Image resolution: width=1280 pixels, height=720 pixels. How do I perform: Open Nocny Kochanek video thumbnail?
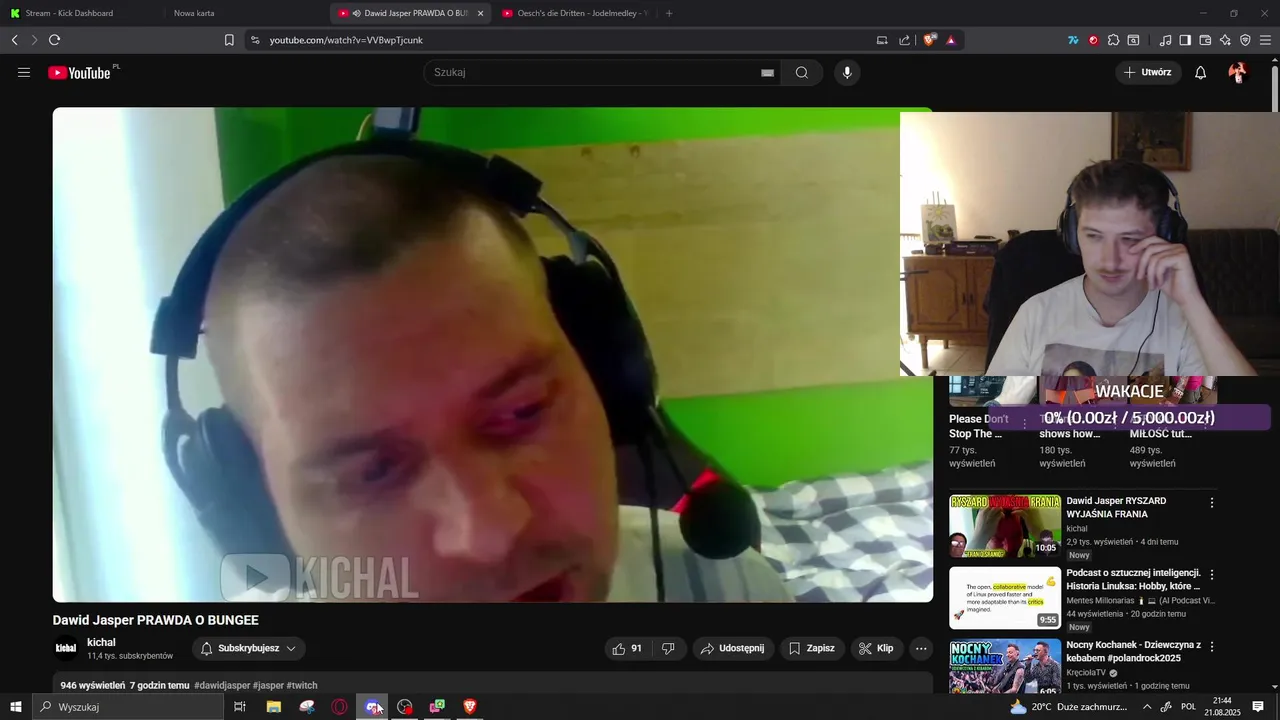[x=1005, y=667]
